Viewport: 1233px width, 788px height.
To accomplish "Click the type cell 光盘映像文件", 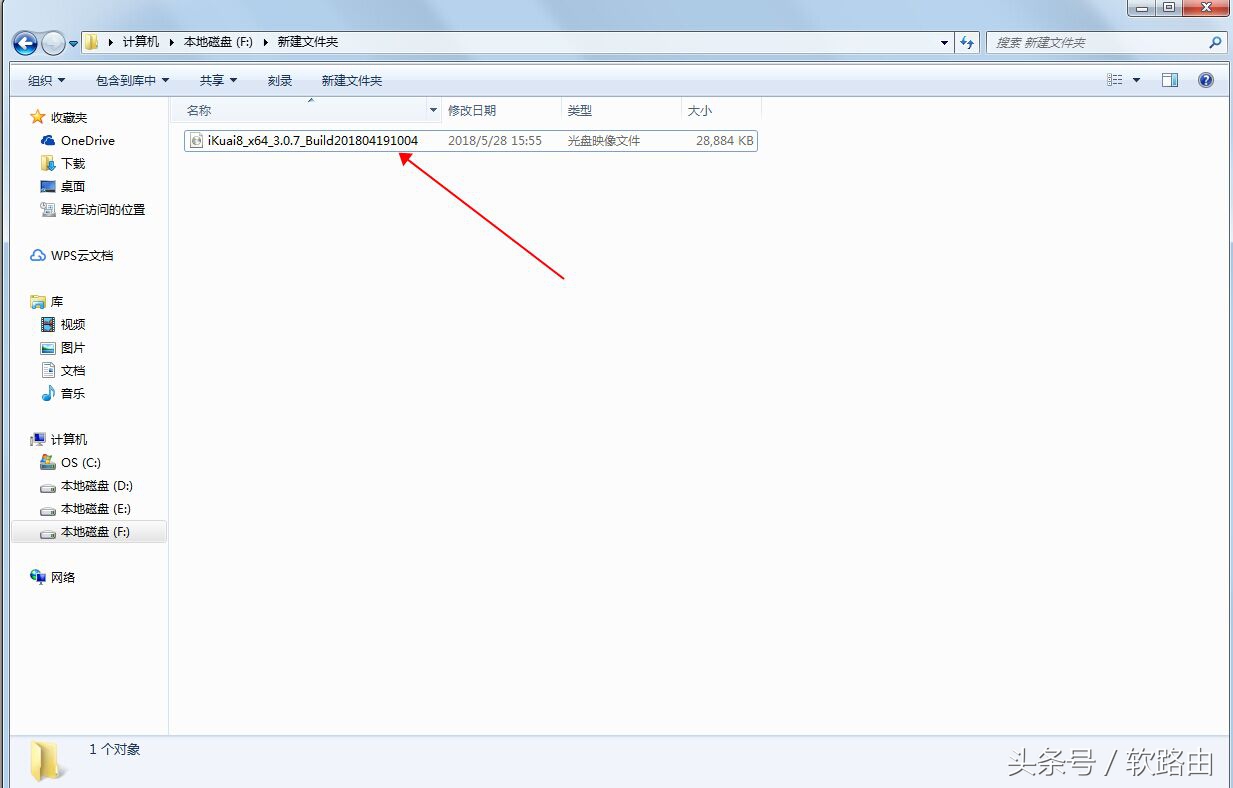I will [604, 141].
